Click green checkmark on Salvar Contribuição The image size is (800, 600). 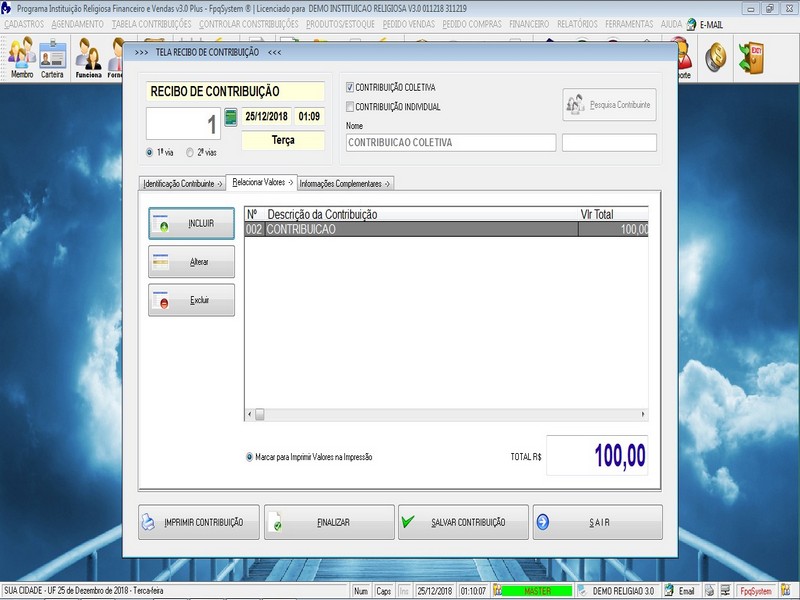tap(408, 521)
